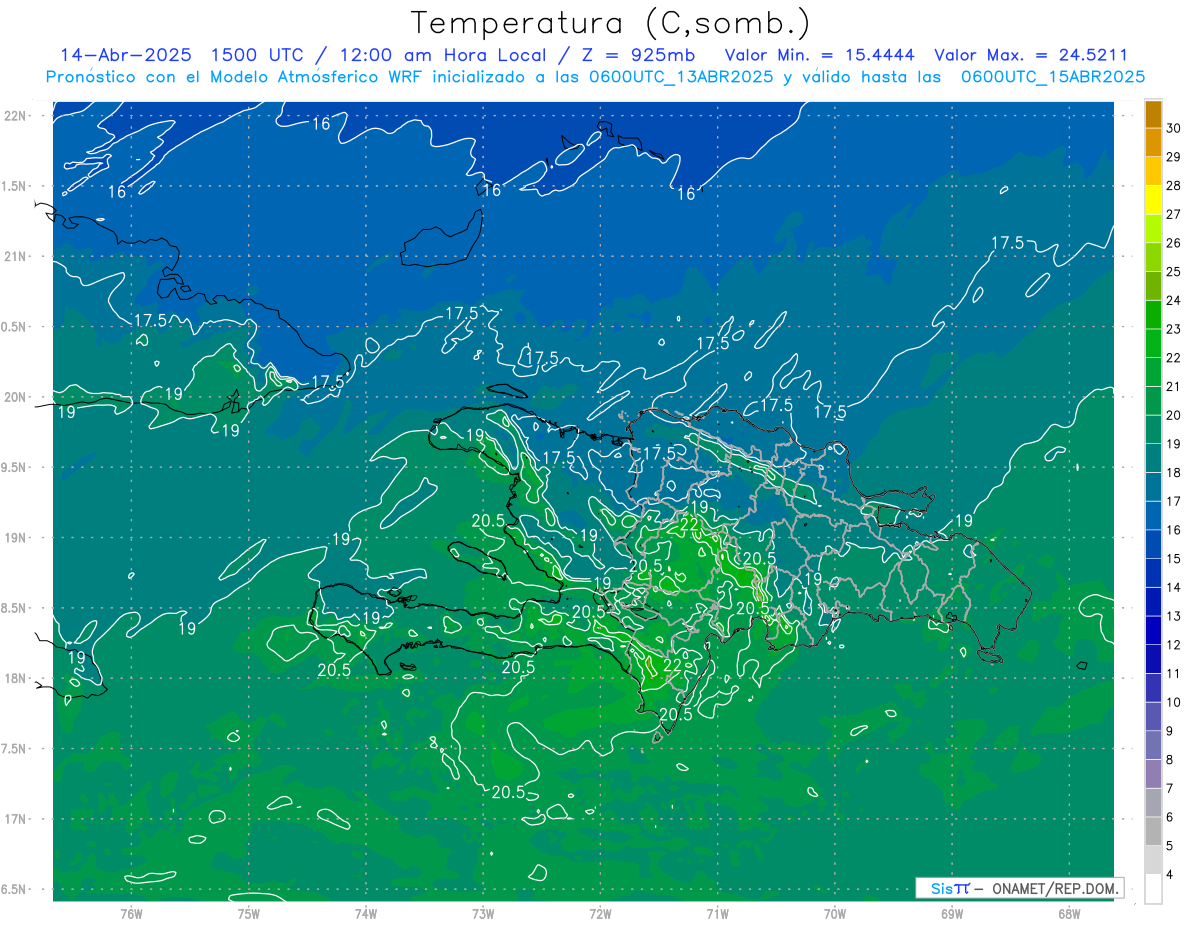The width and height of the screenshot is (1200, 927).
Task: Click the "68W" longitude axis label
Action: (x=1069, y=914)
